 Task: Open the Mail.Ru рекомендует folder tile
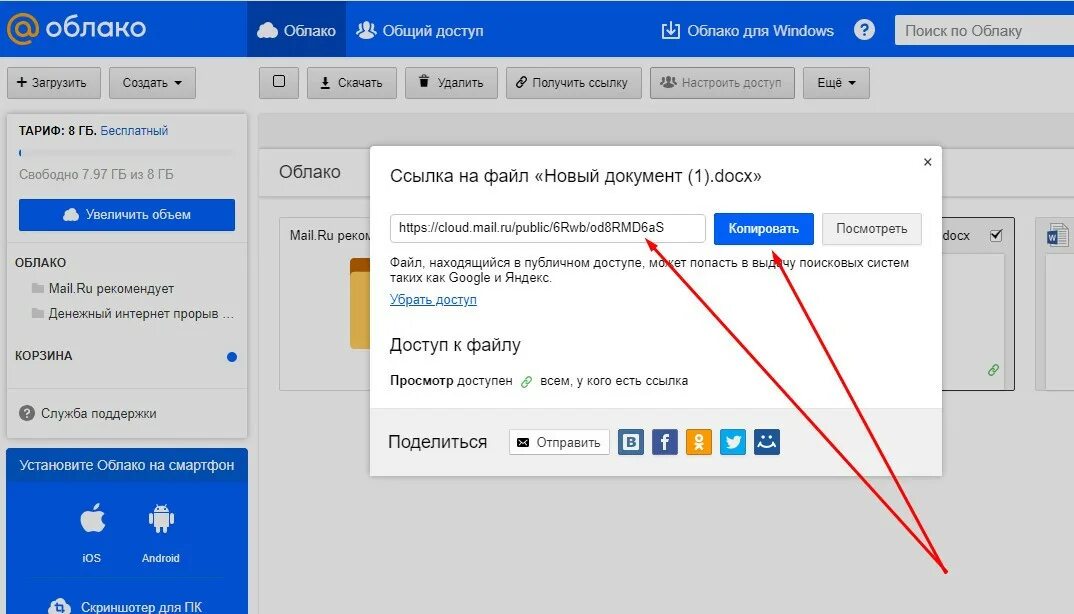[x=325, y=304]
